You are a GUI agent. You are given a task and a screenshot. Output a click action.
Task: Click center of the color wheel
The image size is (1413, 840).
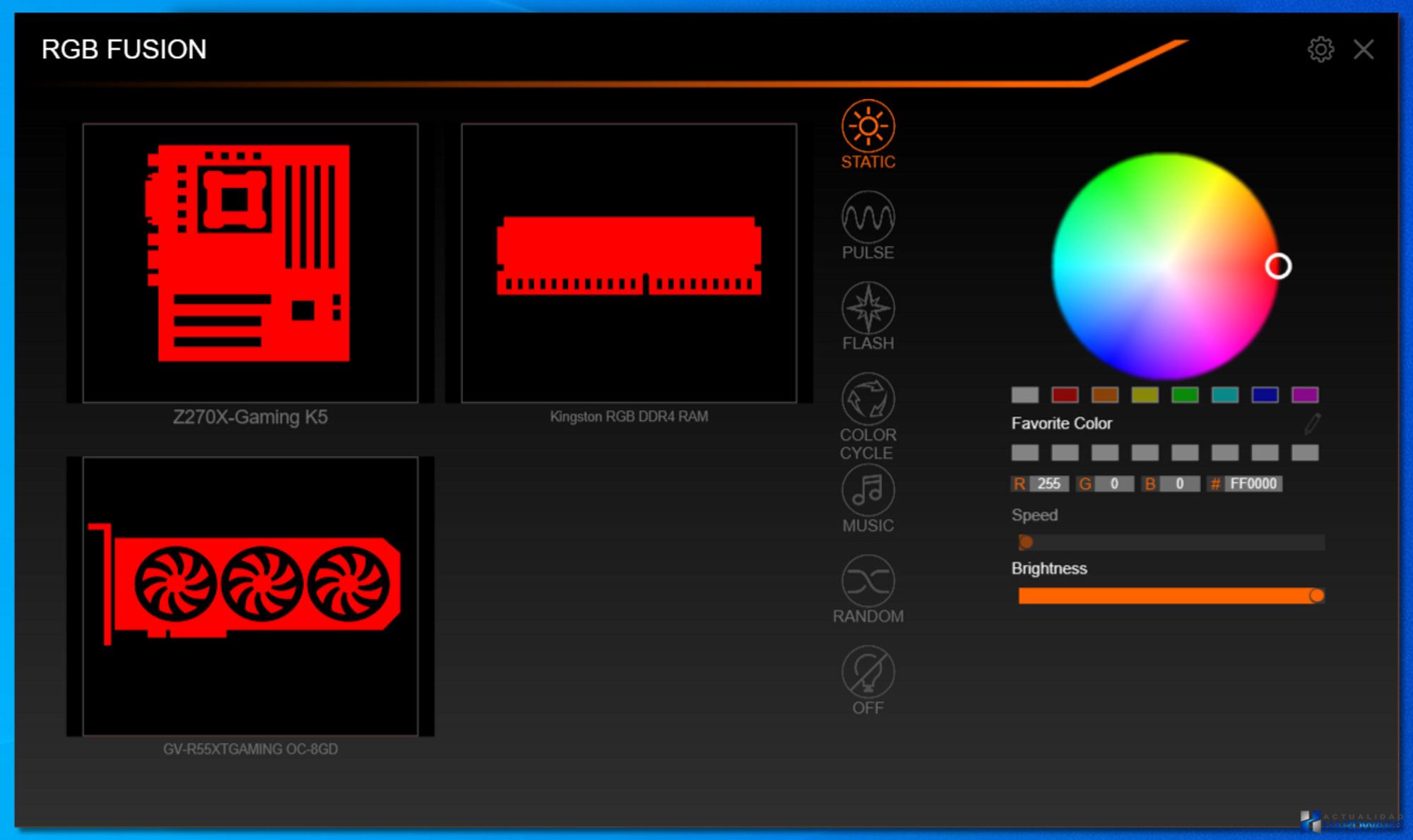[x=1164, y=266]
